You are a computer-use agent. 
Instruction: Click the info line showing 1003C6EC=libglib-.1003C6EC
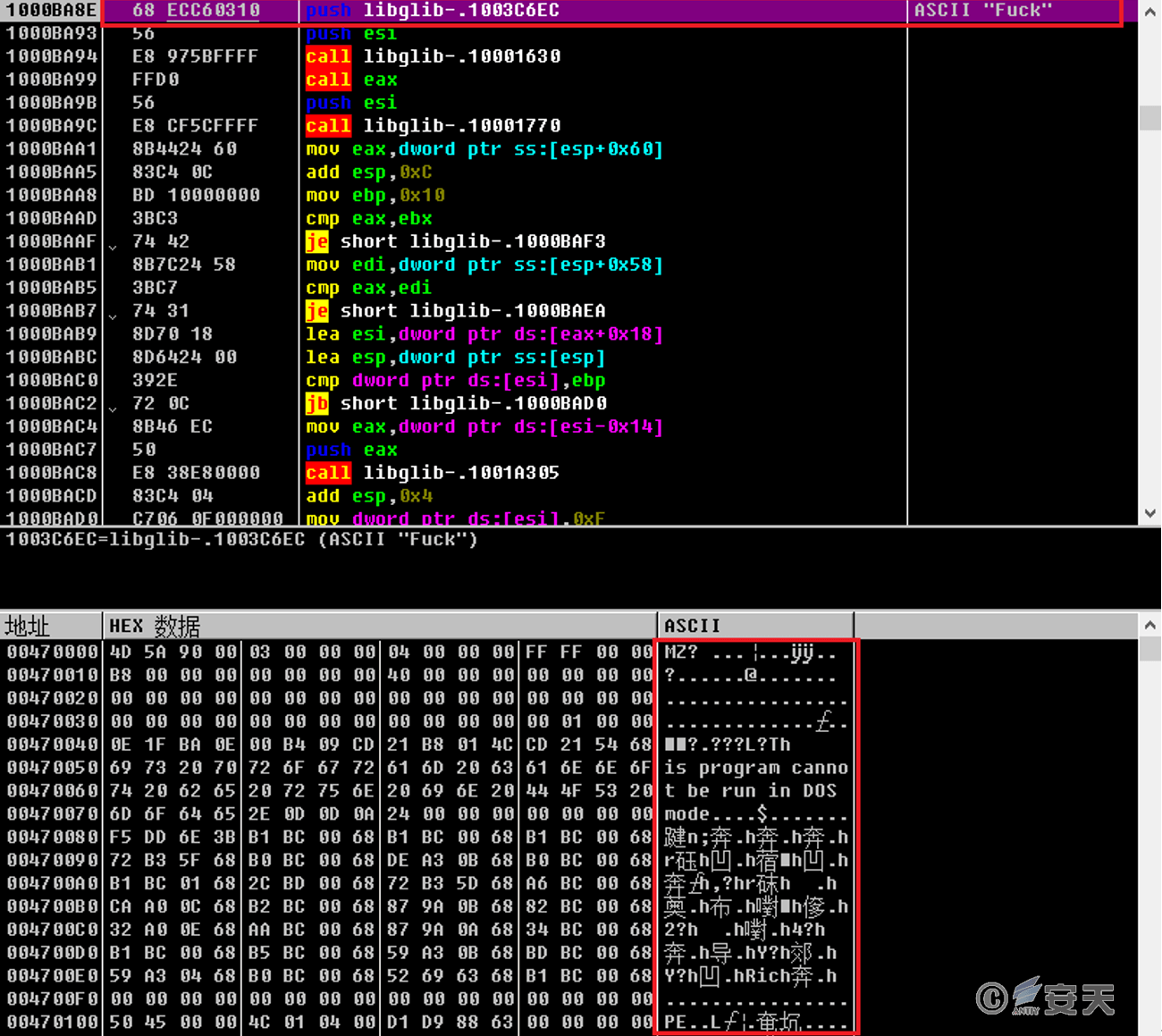point(242,540)
